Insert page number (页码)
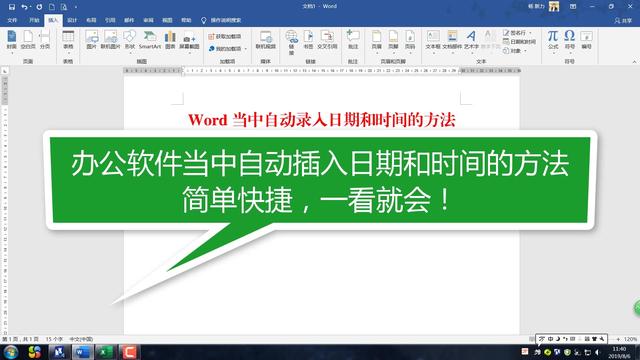Viewport: 640px width, 360px height. [x=410, y=41]
